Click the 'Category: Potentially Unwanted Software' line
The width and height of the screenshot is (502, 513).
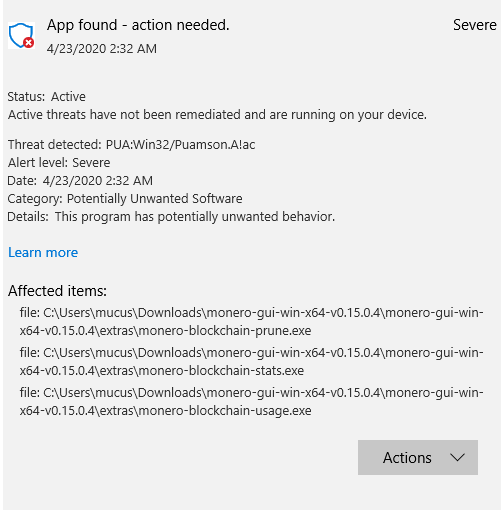coord(125,199)
